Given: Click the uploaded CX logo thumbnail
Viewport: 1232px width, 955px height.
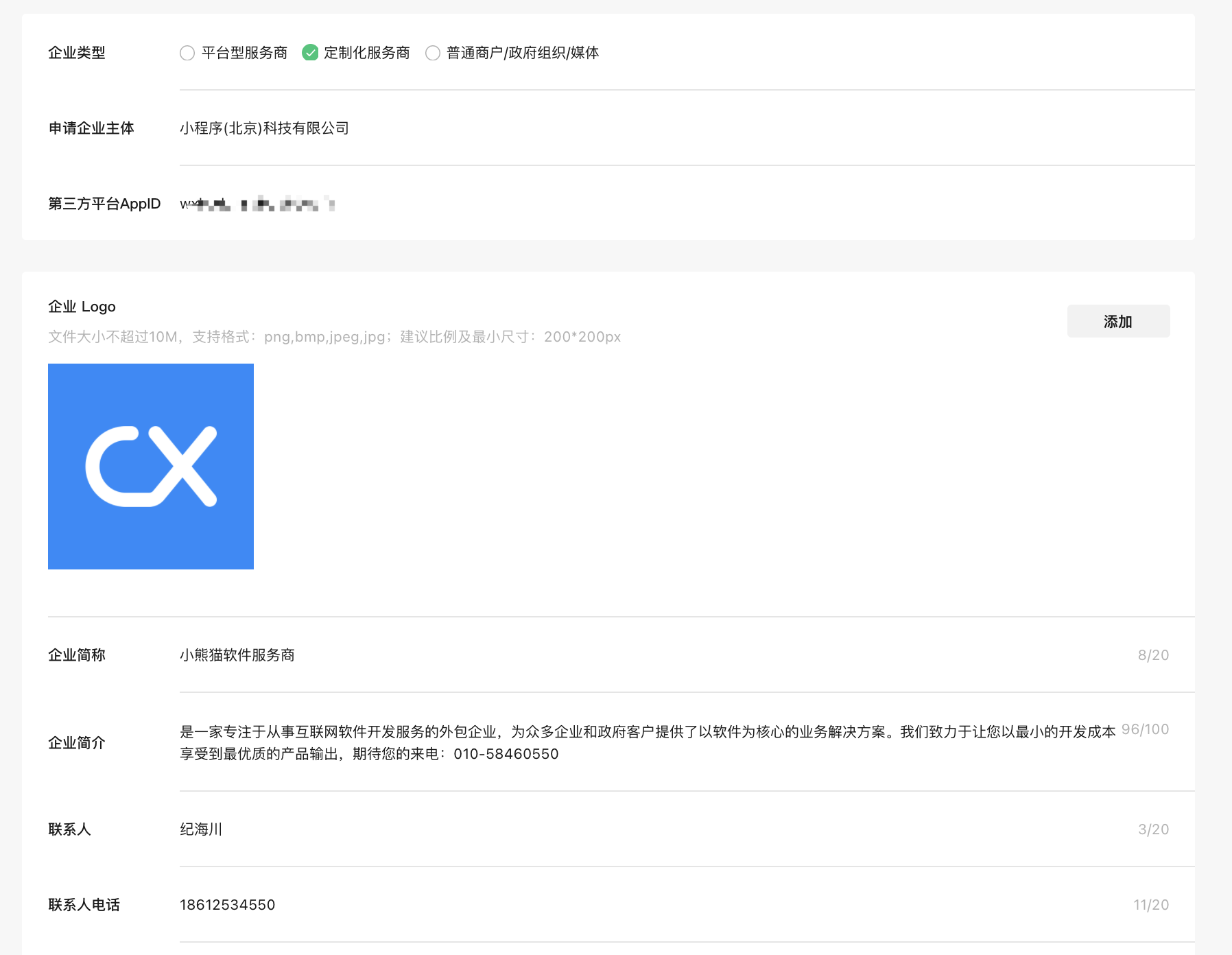Looking at the screenshot, I should [x=151, y=467].
